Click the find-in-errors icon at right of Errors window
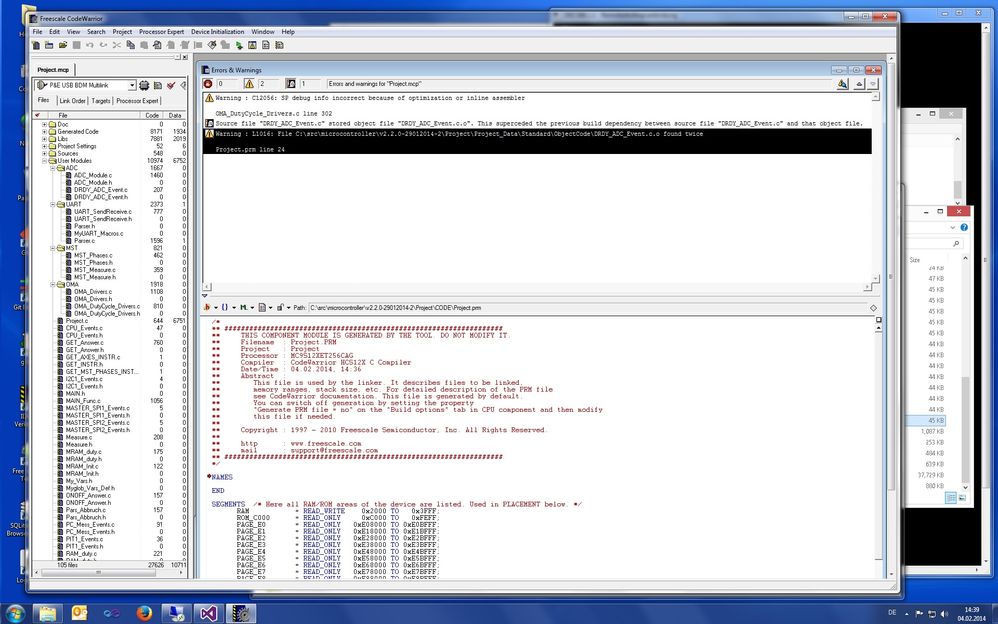Image resolution: width=998 pixels, height=624 pixels. coord(843,83)
